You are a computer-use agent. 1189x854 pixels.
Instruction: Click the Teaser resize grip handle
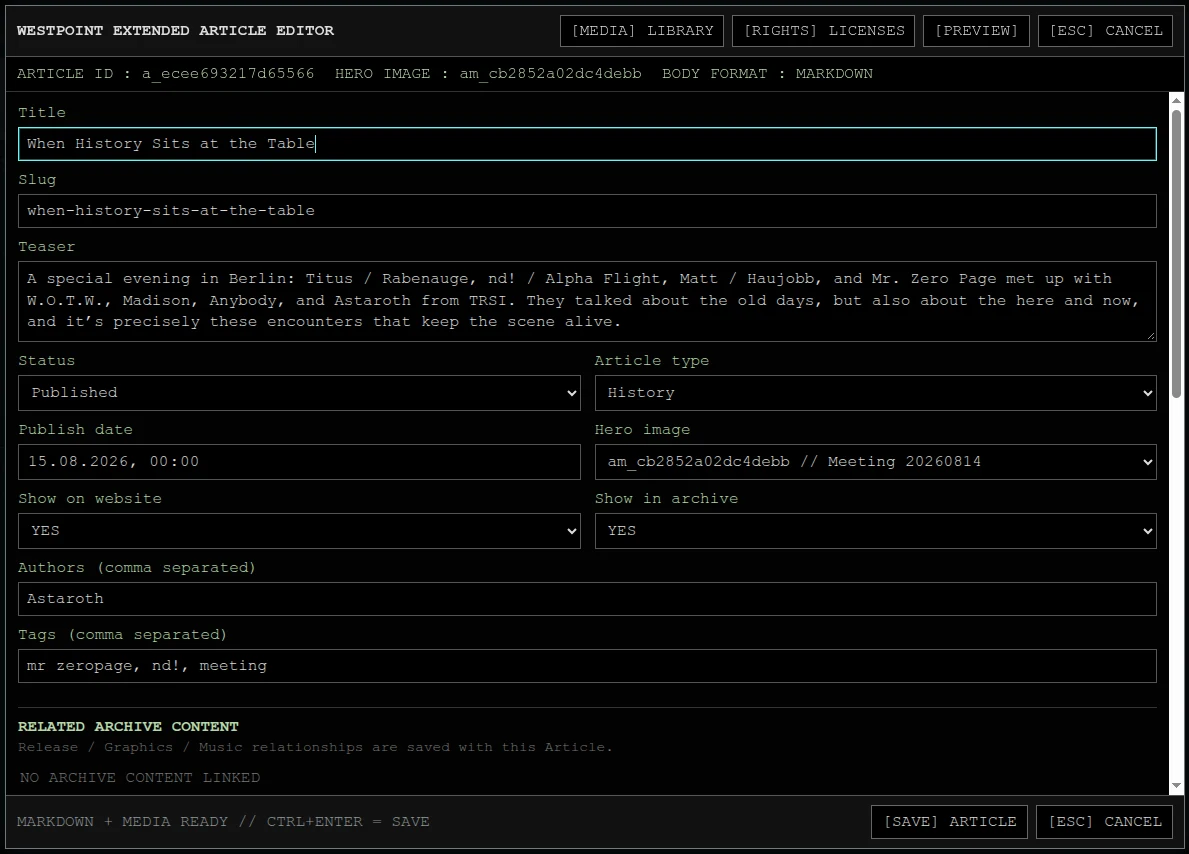[1150, 335]
